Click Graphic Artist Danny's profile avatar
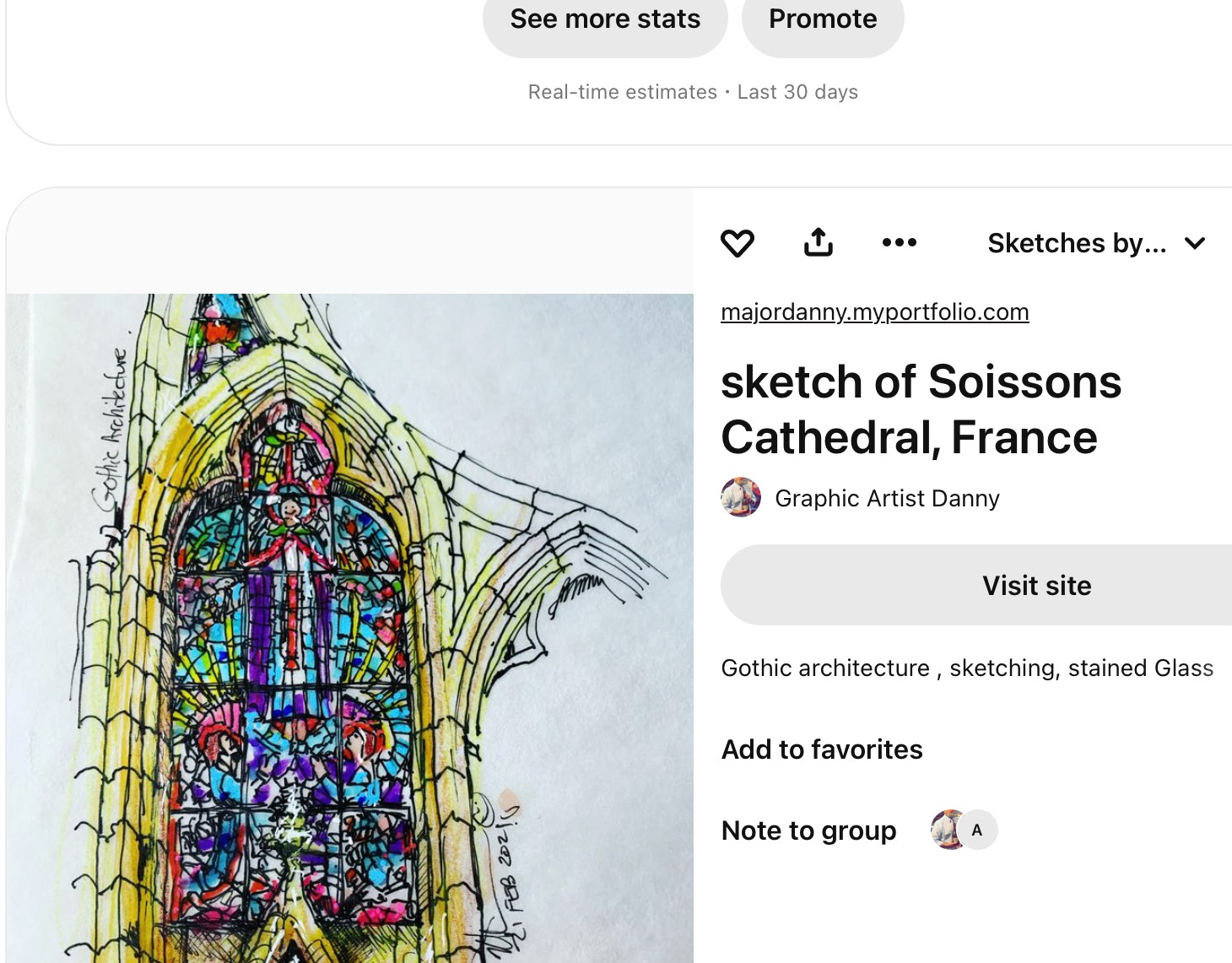The image size is (1232, 963). 741,498
